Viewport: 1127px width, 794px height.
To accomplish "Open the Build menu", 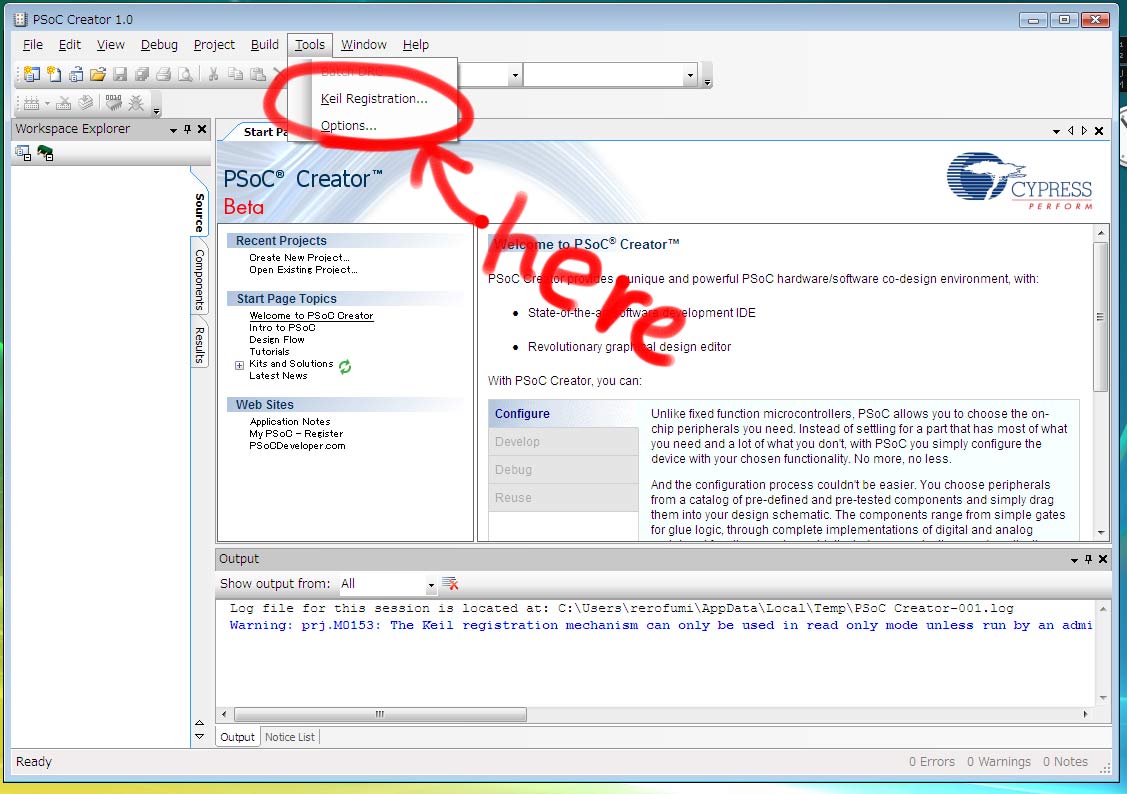I will point(264,45).
